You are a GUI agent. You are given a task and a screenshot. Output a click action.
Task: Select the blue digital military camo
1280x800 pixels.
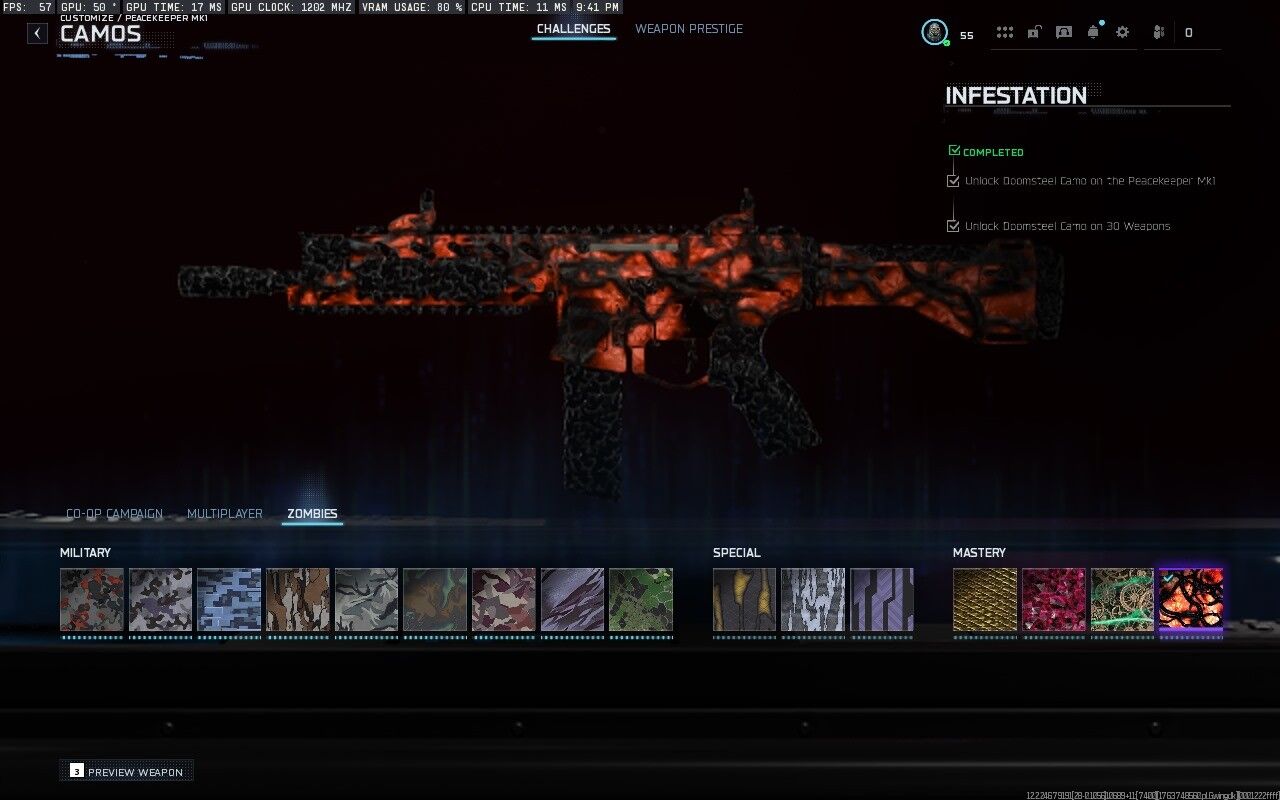[229, 600]
